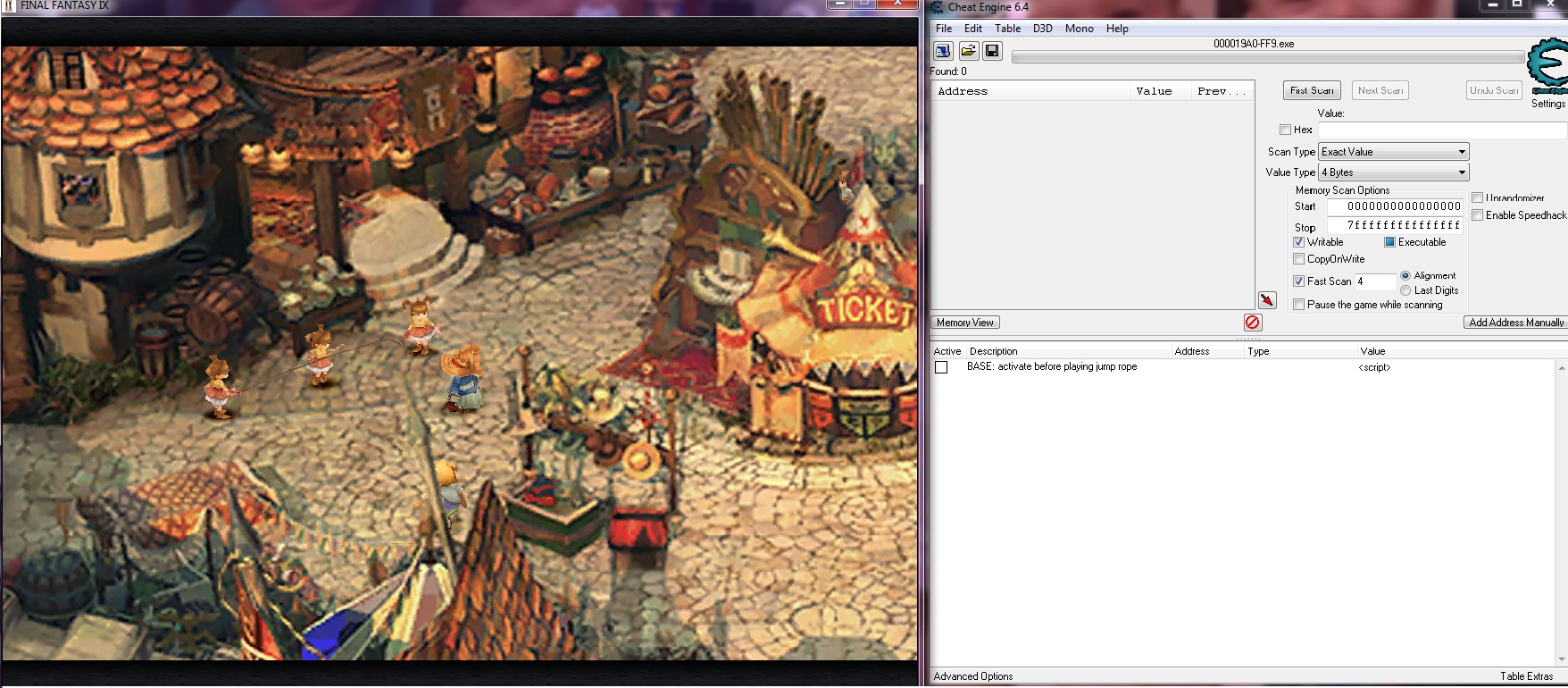The image size is (1568, 688).
Task: Click the red arrow copy-to-address-list icon
Action: 1267,300
